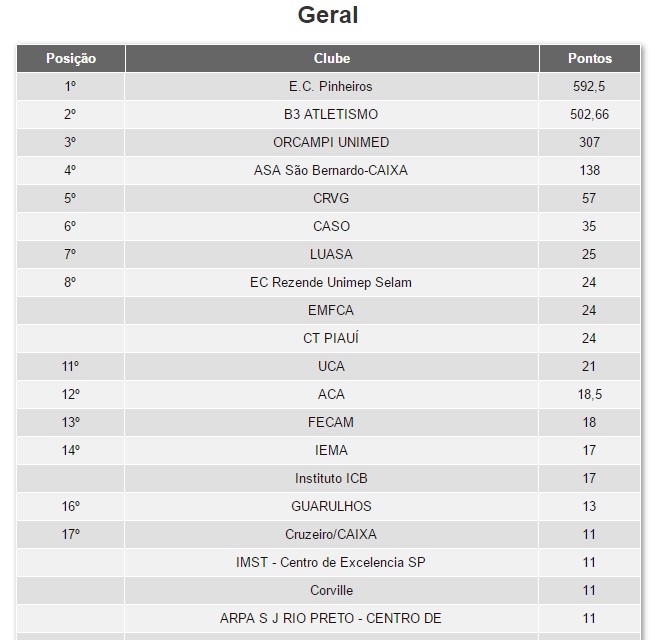This screenshot has height=640, width=655.
Task: Click the CRVG club entry
Action: [331, 199]
